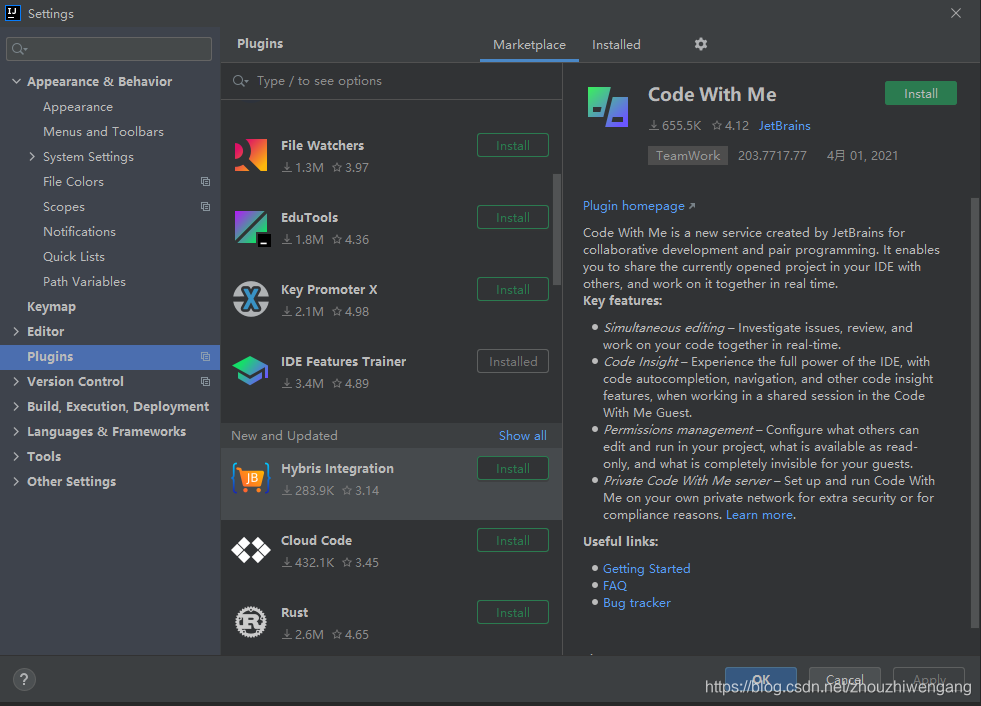
Task: Open the Learn more link
Action: coord(760,514)
